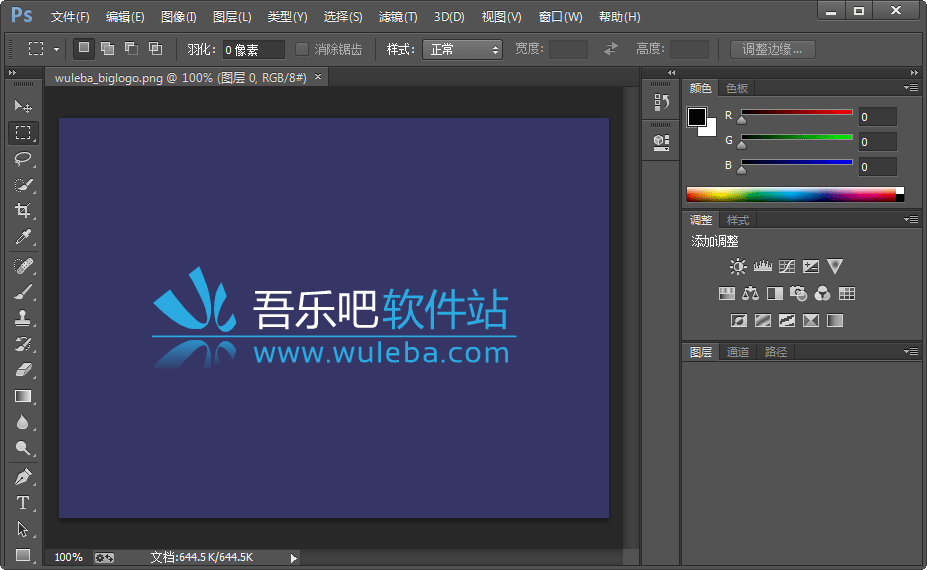The height and width of the screenshot is (570, 927).
Task: Select the Brush tool
Action: pyautogui.click(x=23, y=292)
